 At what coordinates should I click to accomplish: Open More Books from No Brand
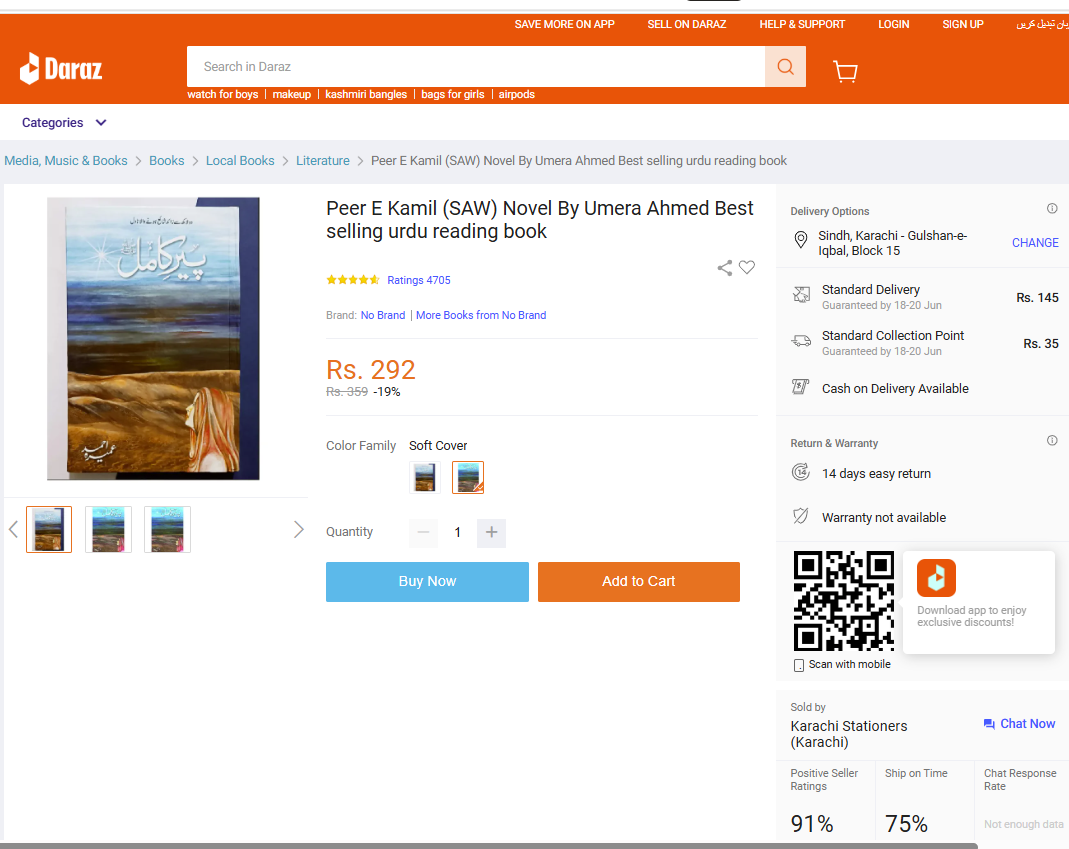[481, 315]
